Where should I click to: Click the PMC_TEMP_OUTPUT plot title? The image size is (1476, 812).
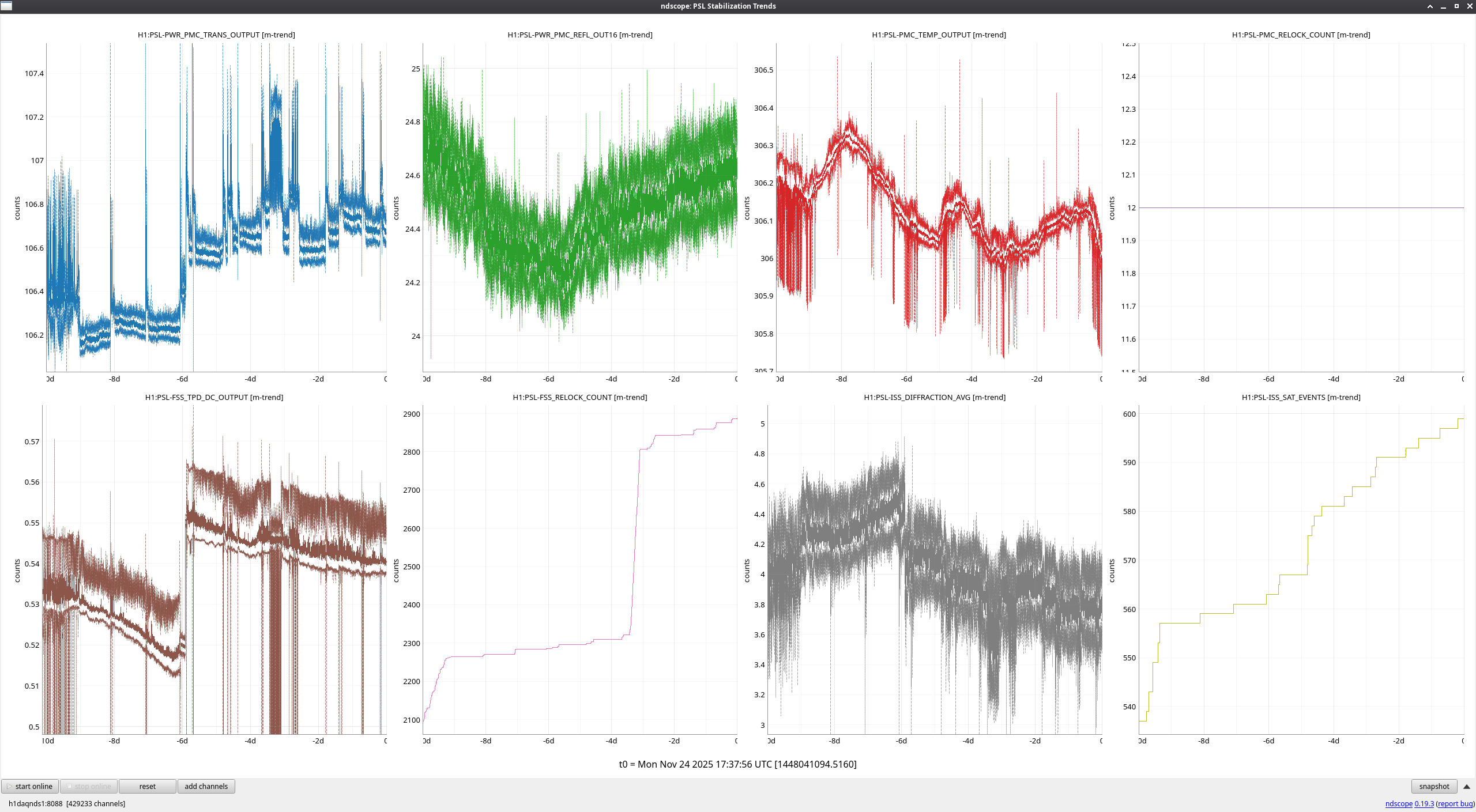[939, 35]
